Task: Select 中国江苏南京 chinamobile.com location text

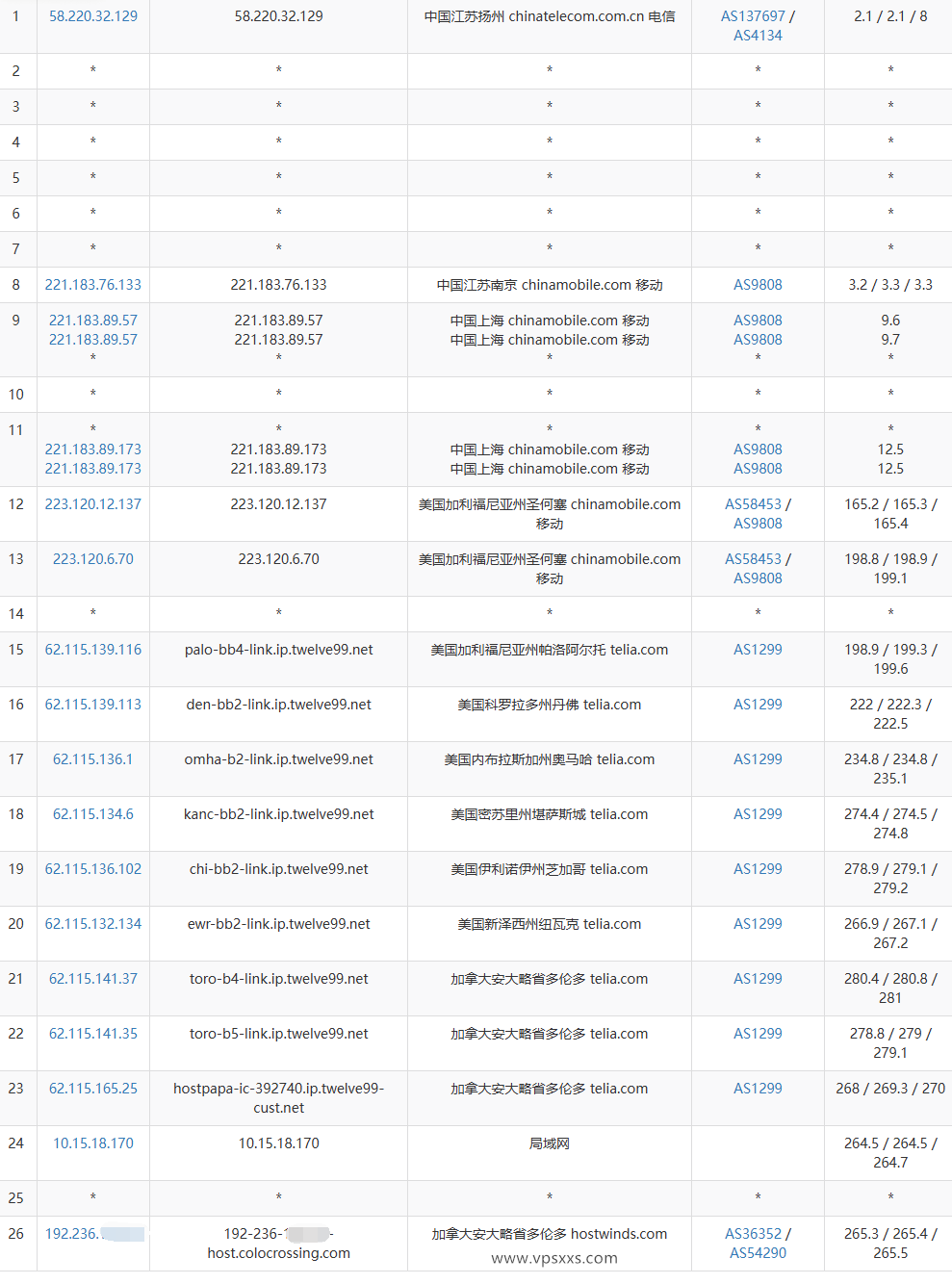Action: tap(550, 285)
